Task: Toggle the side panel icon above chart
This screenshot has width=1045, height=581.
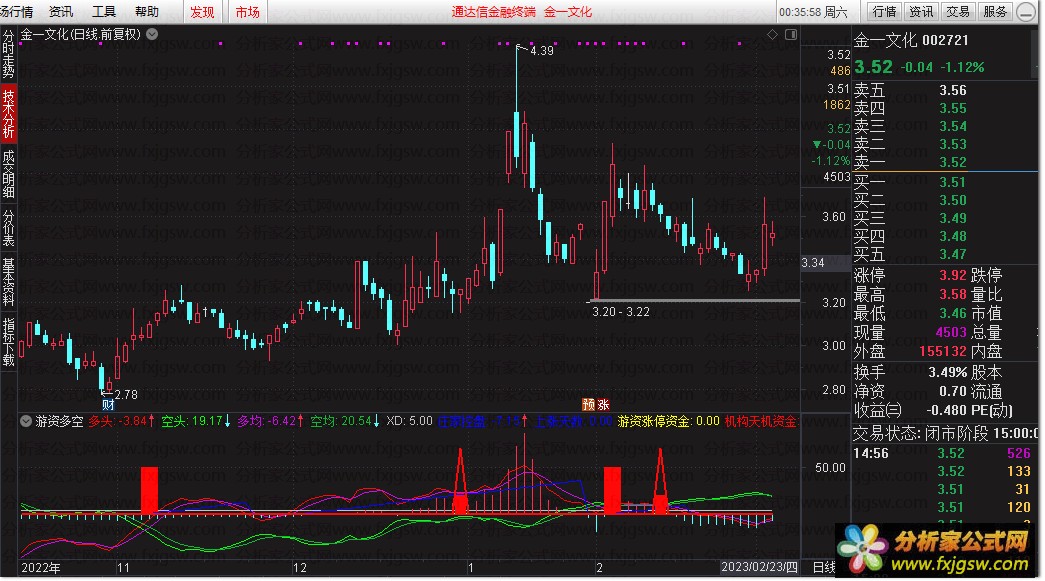Action: (x=791, y=35)
